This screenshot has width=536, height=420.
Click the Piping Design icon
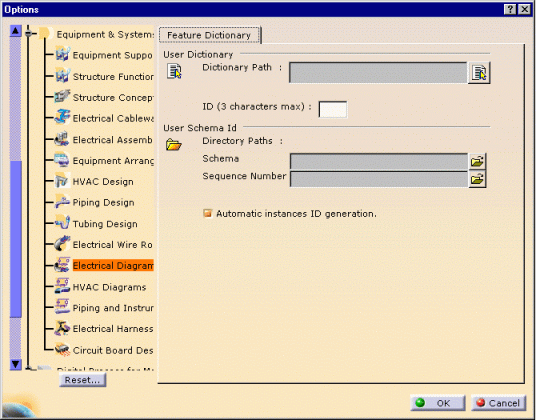pyautogui.click(x=63, y=202)
